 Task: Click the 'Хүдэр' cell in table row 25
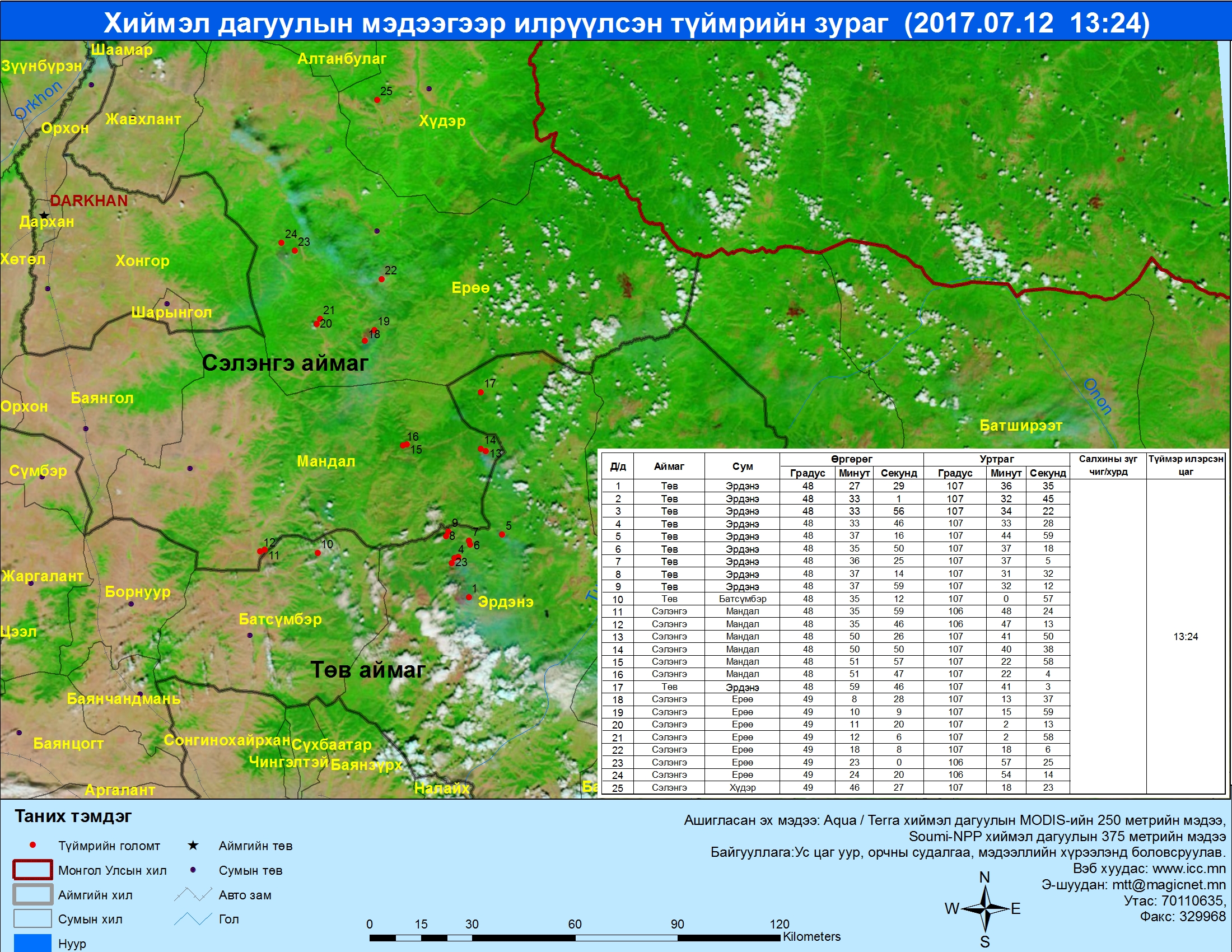pyautogui.click(x=743, y=787)
